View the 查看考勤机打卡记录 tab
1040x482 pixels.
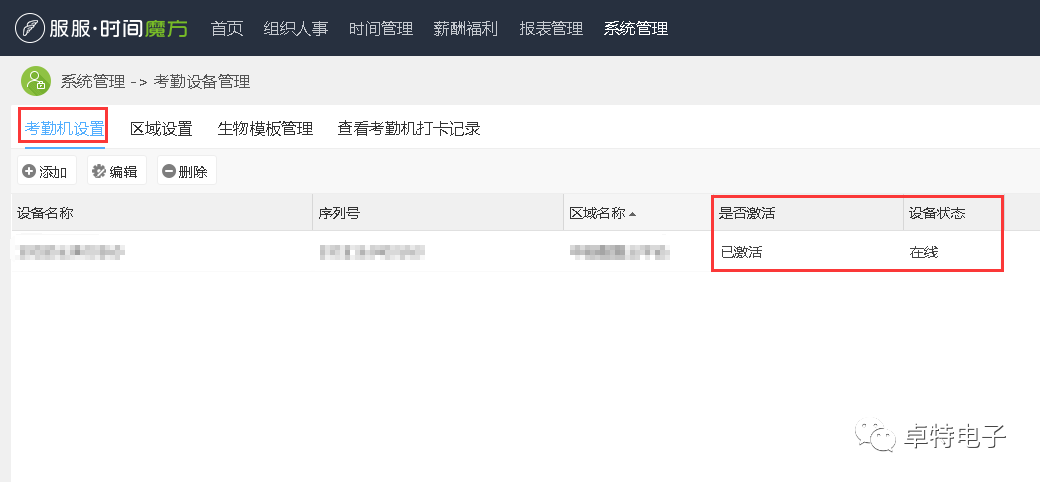(409, 128)
